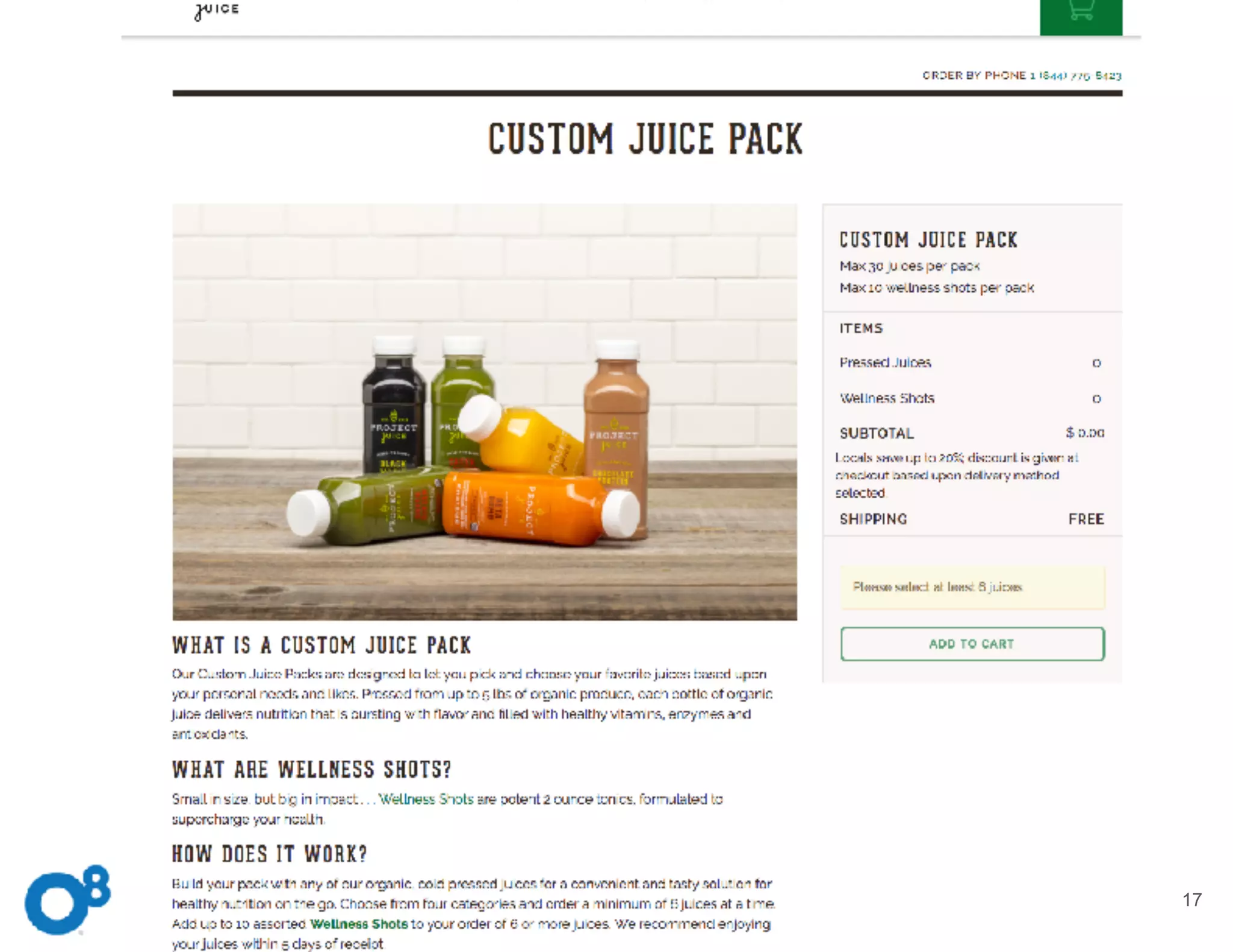The width and height of the screenshot is (1233, 952).
Task: Click the sidebar Custom Juice Pack heading
Action: (928, 240)
